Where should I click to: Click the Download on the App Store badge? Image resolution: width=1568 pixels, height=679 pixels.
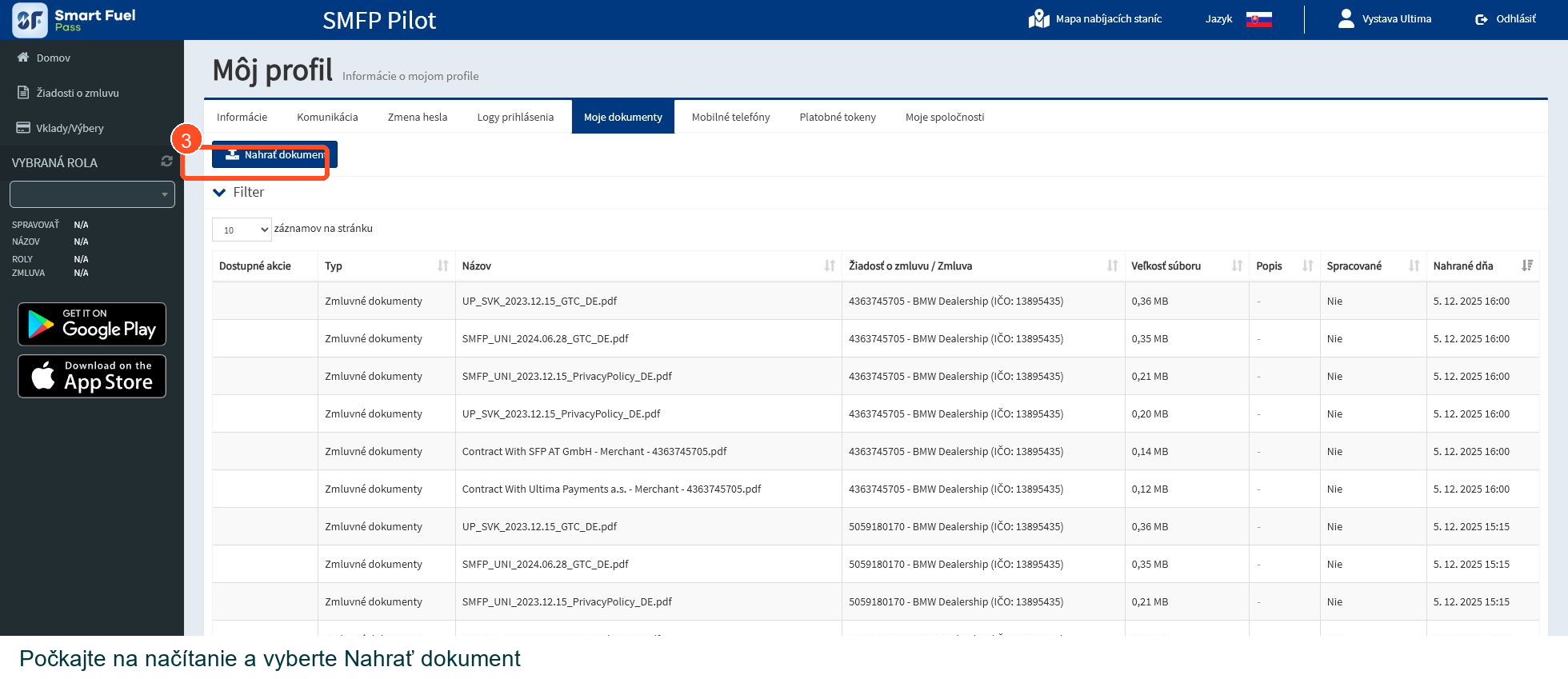tap(92, 376)
